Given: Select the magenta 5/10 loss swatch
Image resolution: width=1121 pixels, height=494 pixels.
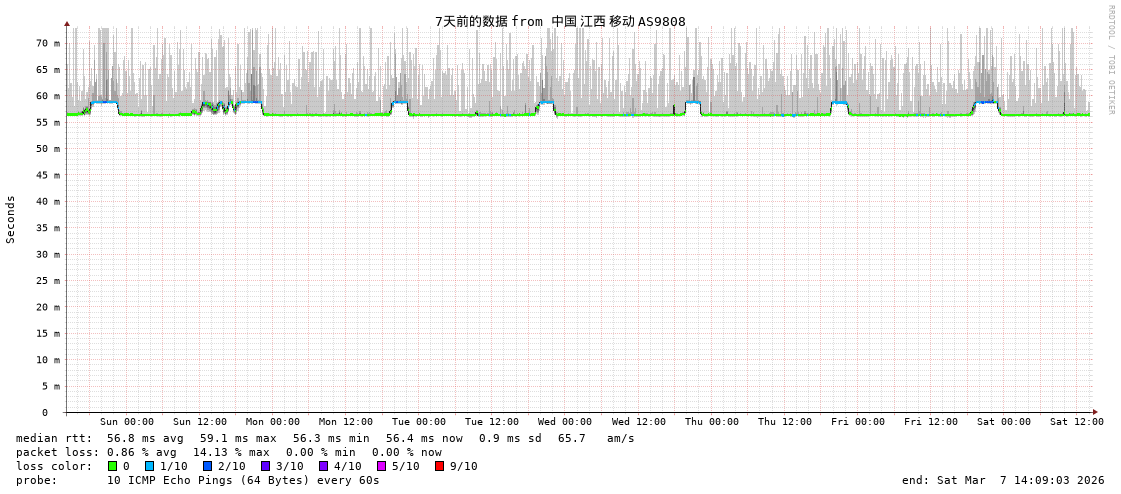Looking at the screenshot, I should click(x=382, y=466).
